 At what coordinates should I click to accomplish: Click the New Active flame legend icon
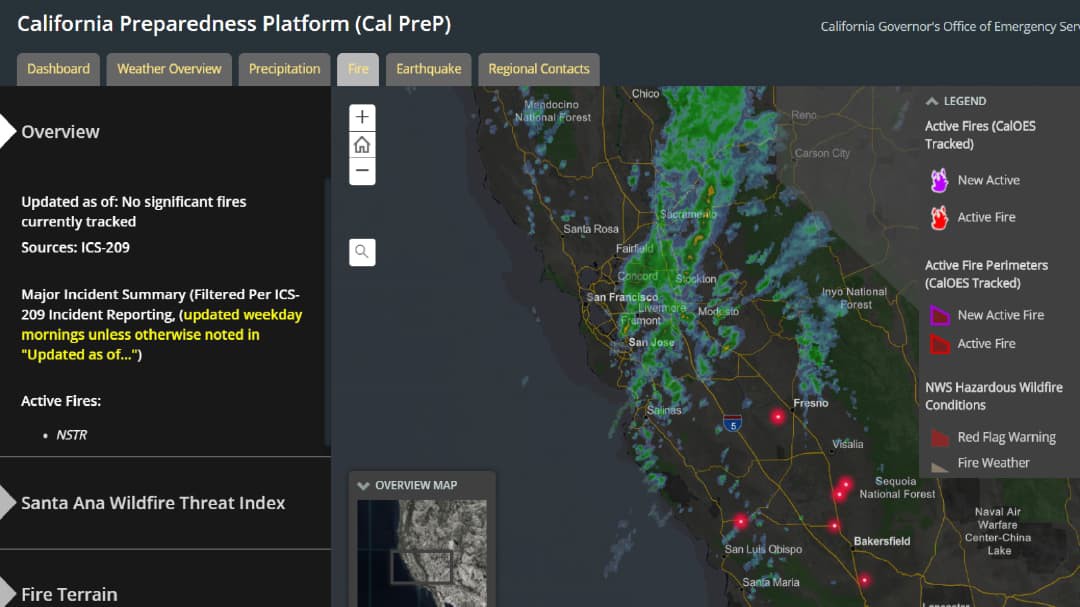(939, 181)
